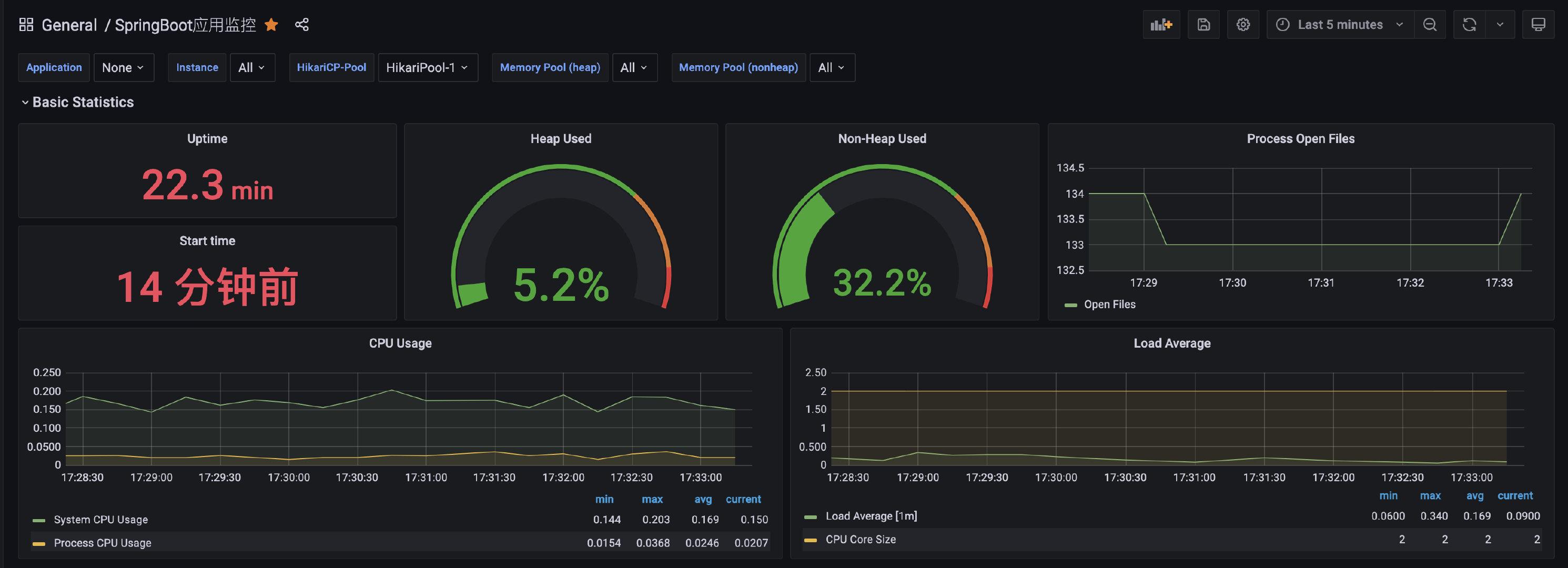Click the Add panel icon

tap(1161, 25)
